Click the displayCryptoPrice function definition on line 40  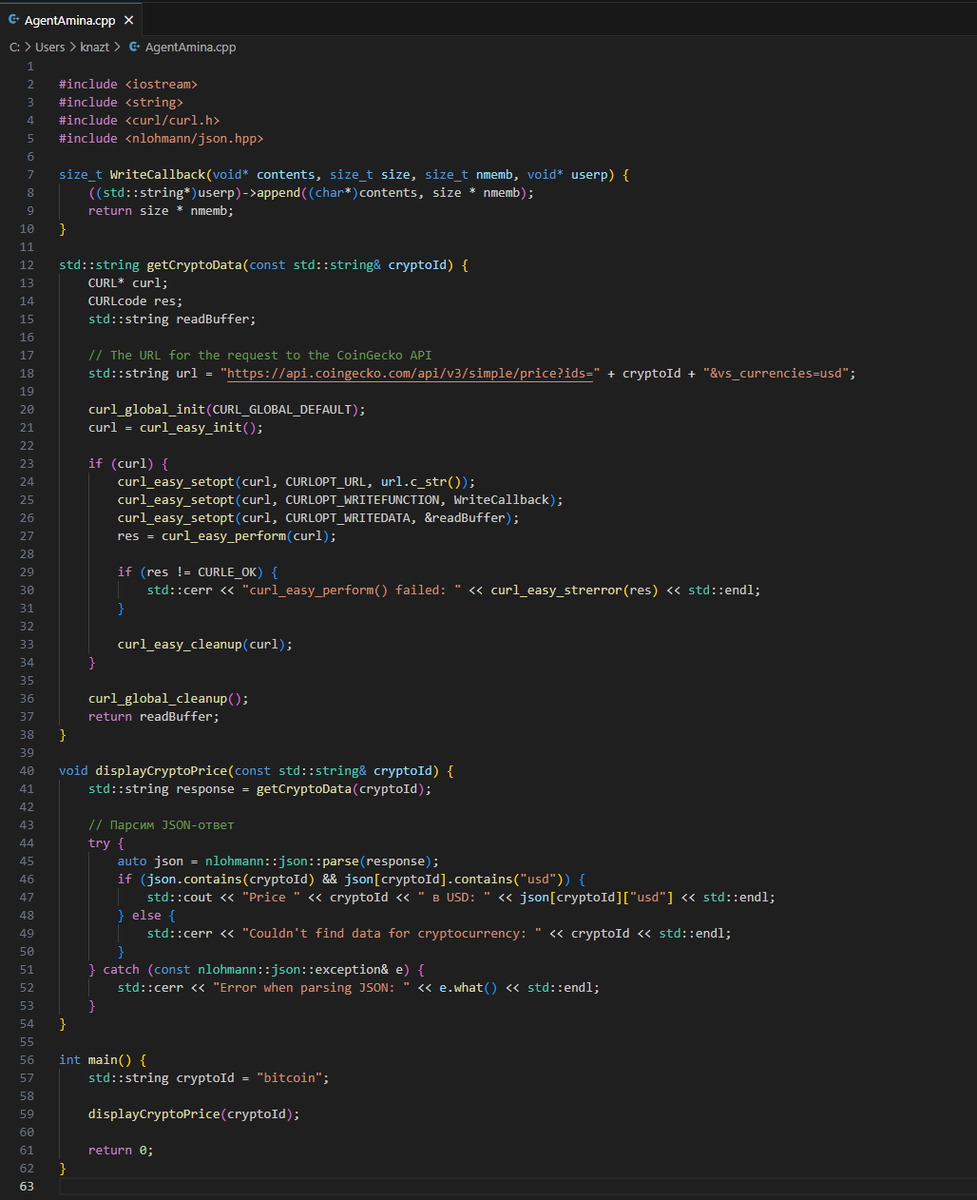(x=161, y=771)
